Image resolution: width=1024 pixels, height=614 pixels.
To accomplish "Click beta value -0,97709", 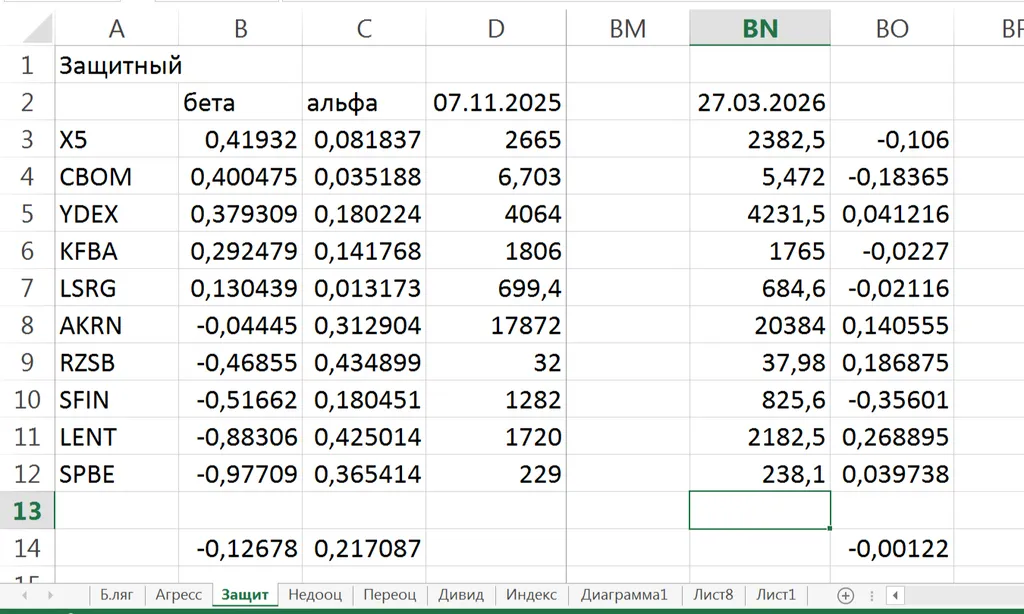I will coord(240,474).
